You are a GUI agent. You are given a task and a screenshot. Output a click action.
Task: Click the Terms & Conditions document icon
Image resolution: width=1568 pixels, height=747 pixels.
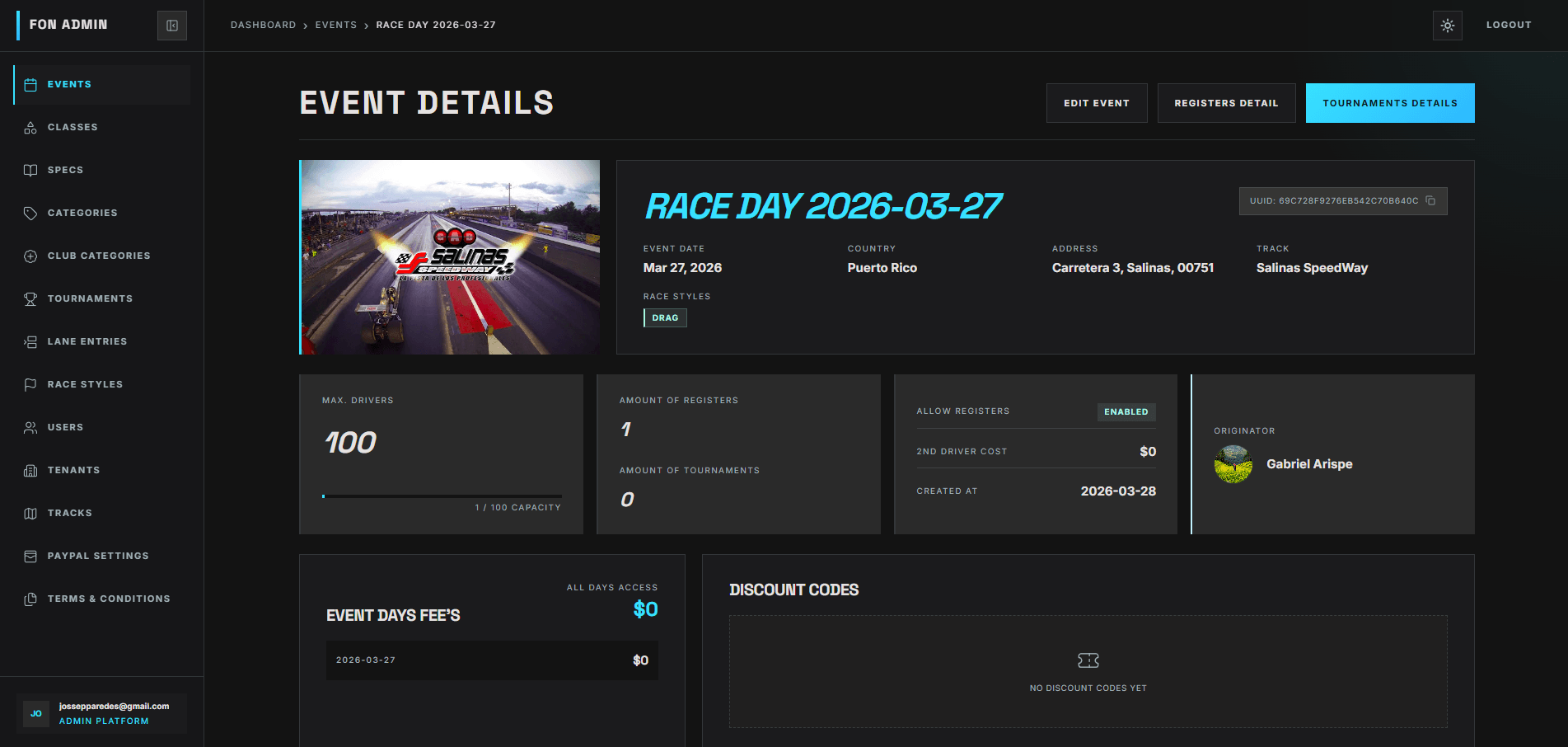click(30, 599)
